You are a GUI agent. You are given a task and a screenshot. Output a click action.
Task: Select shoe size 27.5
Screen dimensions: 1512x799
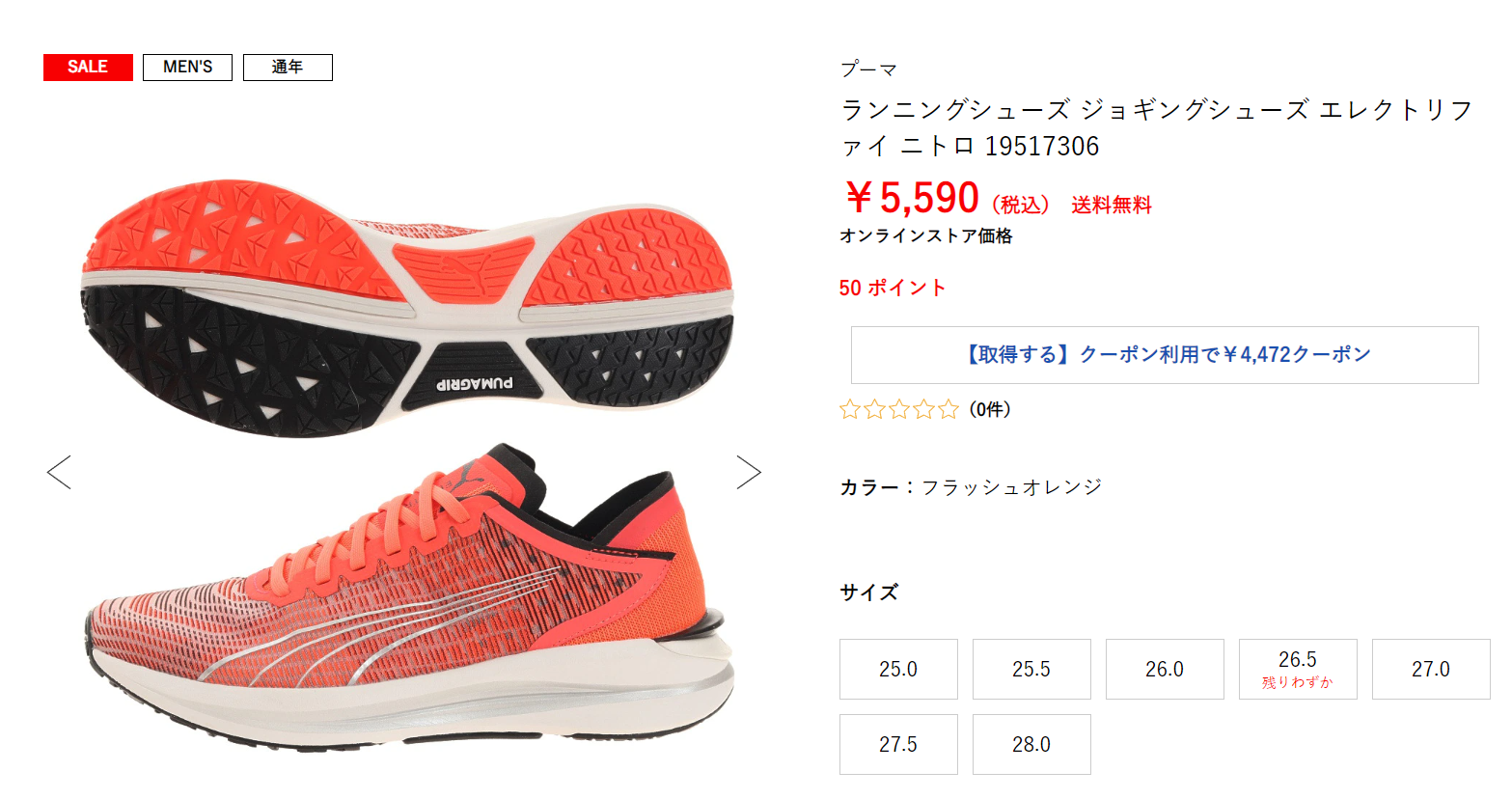898,744
